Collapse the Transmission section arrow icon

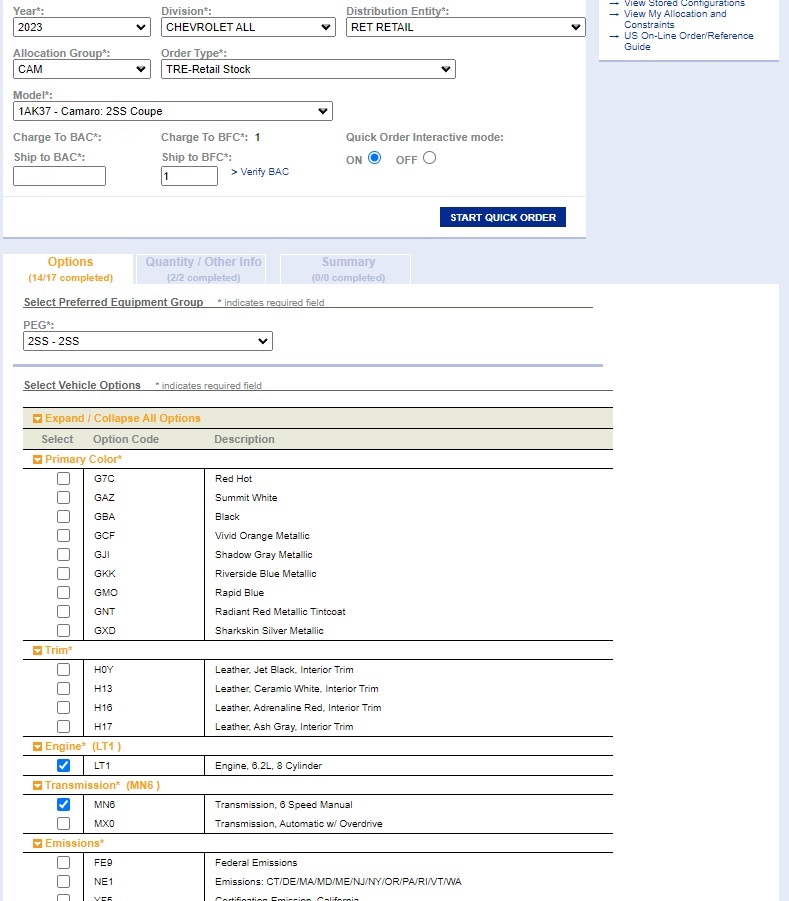[x=38, y=786]
